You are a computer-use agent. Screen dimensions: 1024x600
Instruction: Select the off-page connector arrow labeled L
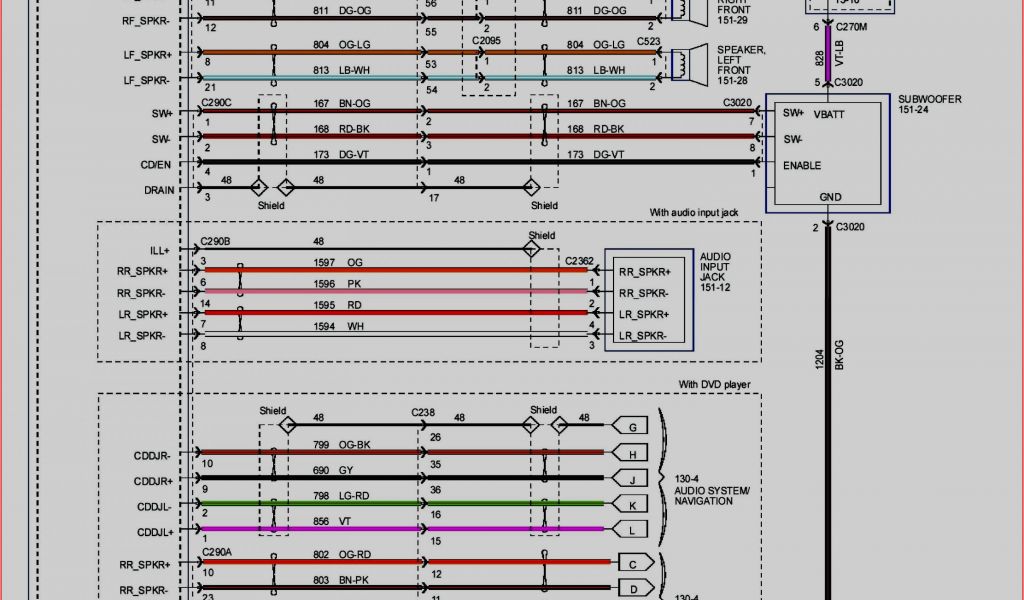632,528
